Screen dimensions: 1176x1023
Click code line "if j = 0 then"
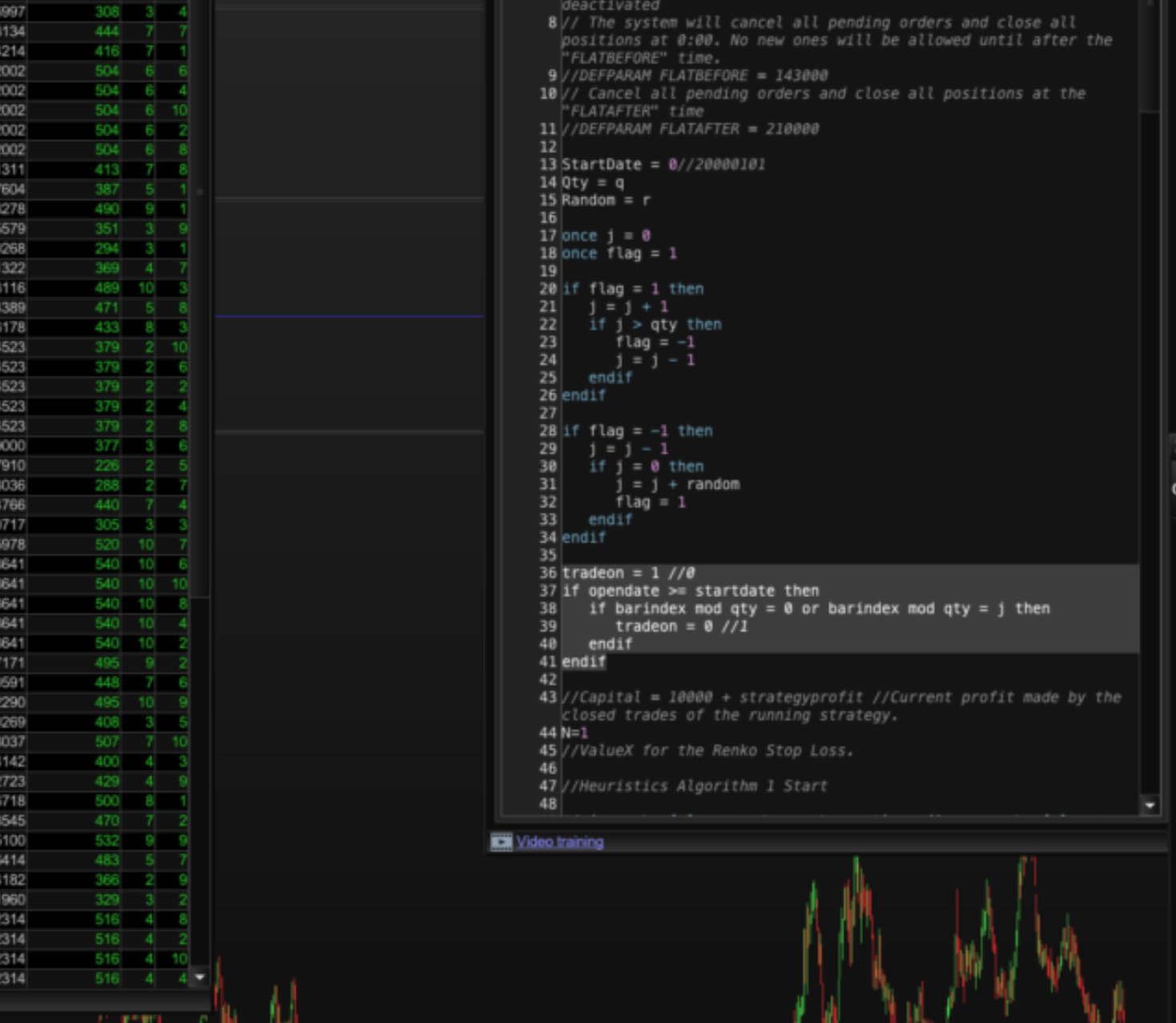point(646,466)
